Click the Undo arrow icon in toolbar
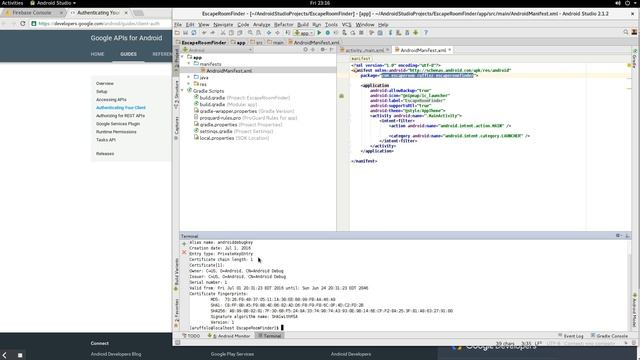The height and width of the screenshot is (360, 640). (x=204, y=33)
